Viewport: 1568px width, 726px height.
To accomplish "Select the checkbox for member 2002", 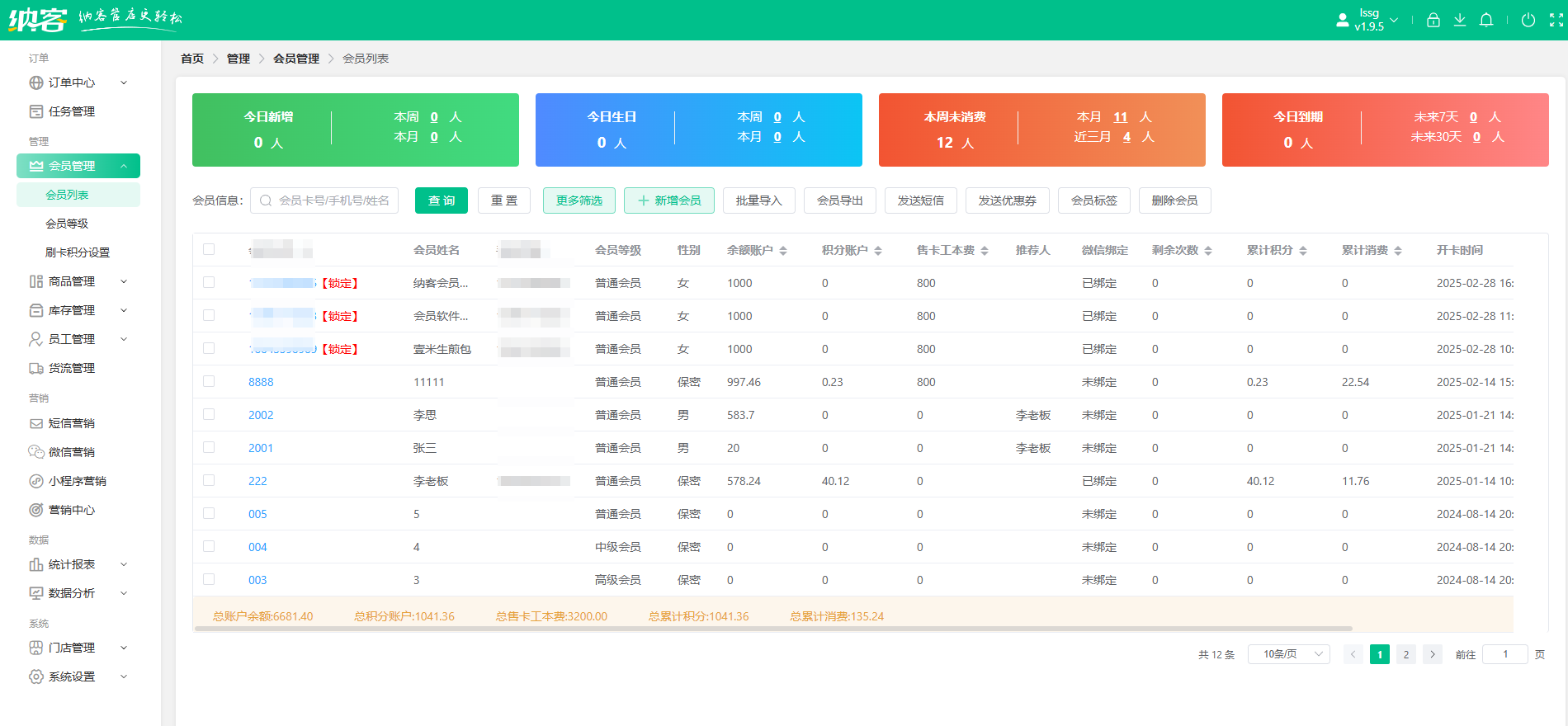I will (209, 414).
